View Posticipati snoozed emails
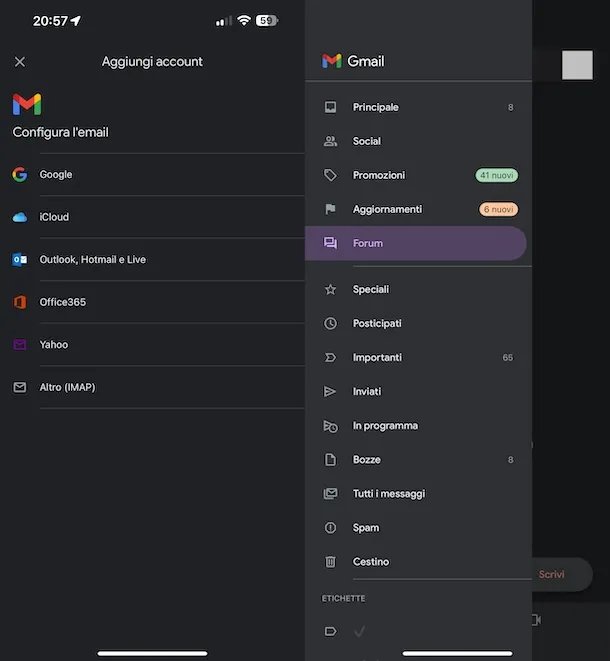610x661 pixels. coord(377,324)
